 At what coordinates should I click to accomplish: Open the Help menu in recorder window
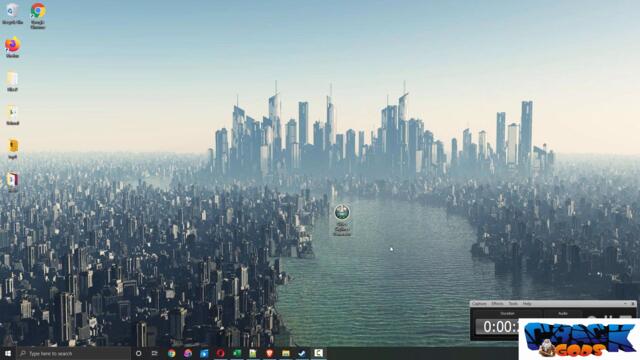[x=527, y=304]
